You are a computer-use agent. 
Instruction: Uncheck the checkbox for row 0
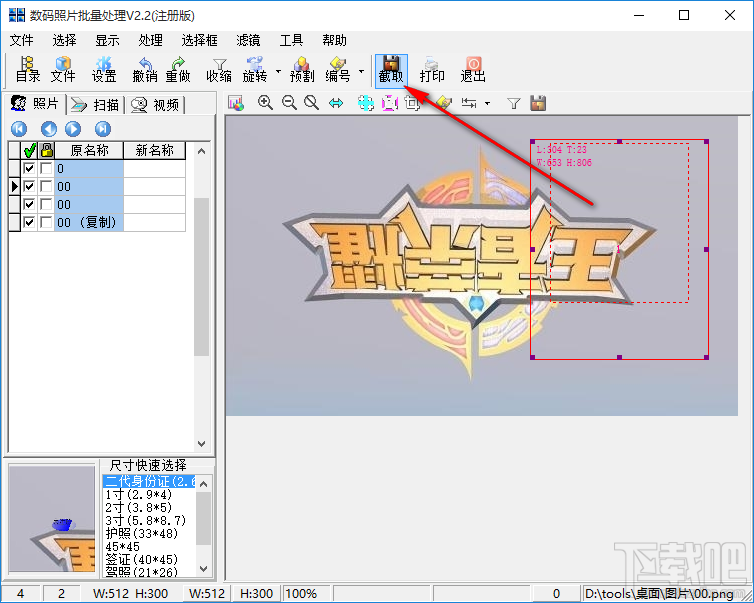tap(29, 168)
